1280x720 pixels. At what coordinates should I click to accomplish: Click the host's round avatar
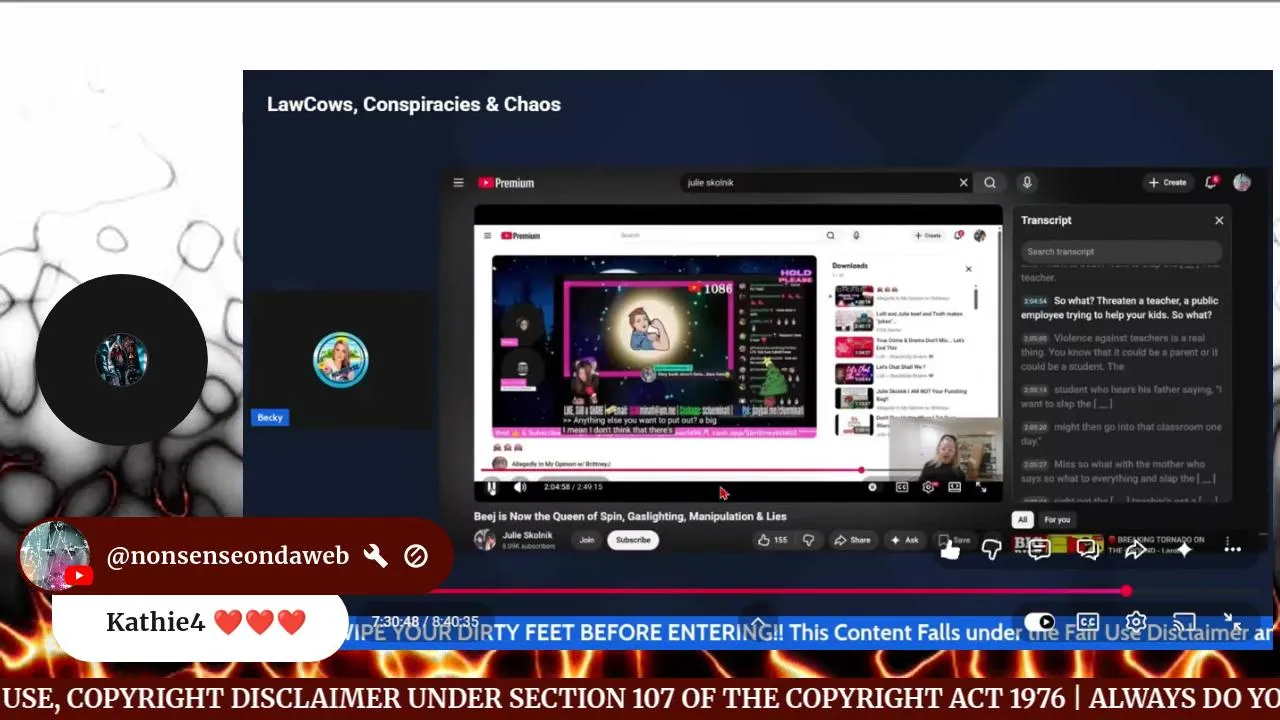(x=122, y=360)
